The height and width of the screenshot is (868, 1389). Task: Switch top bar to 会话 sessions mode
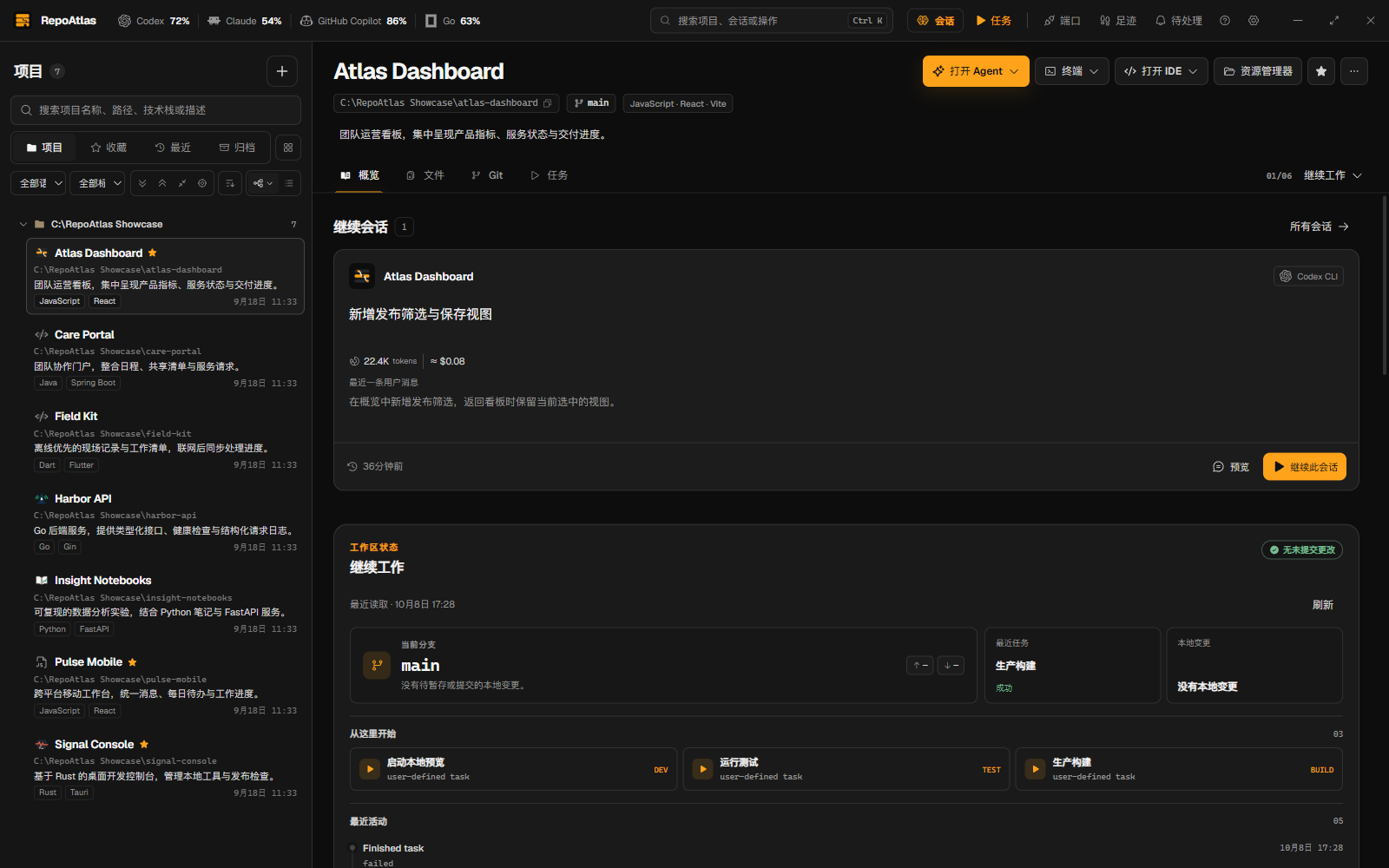(x=936, y=21)
